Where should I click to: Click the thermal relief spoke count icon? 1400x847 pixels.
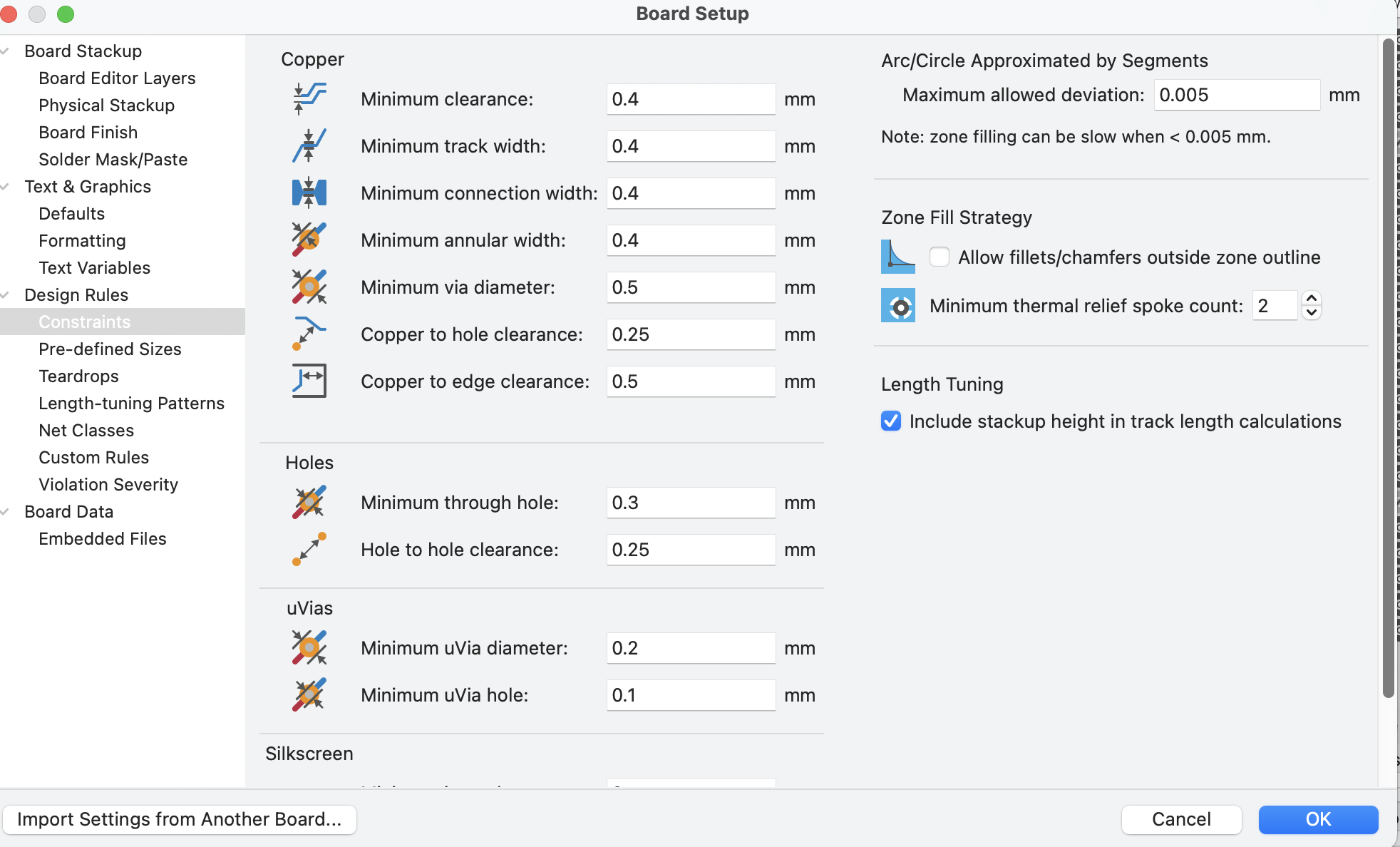click(x=898, y=306)
